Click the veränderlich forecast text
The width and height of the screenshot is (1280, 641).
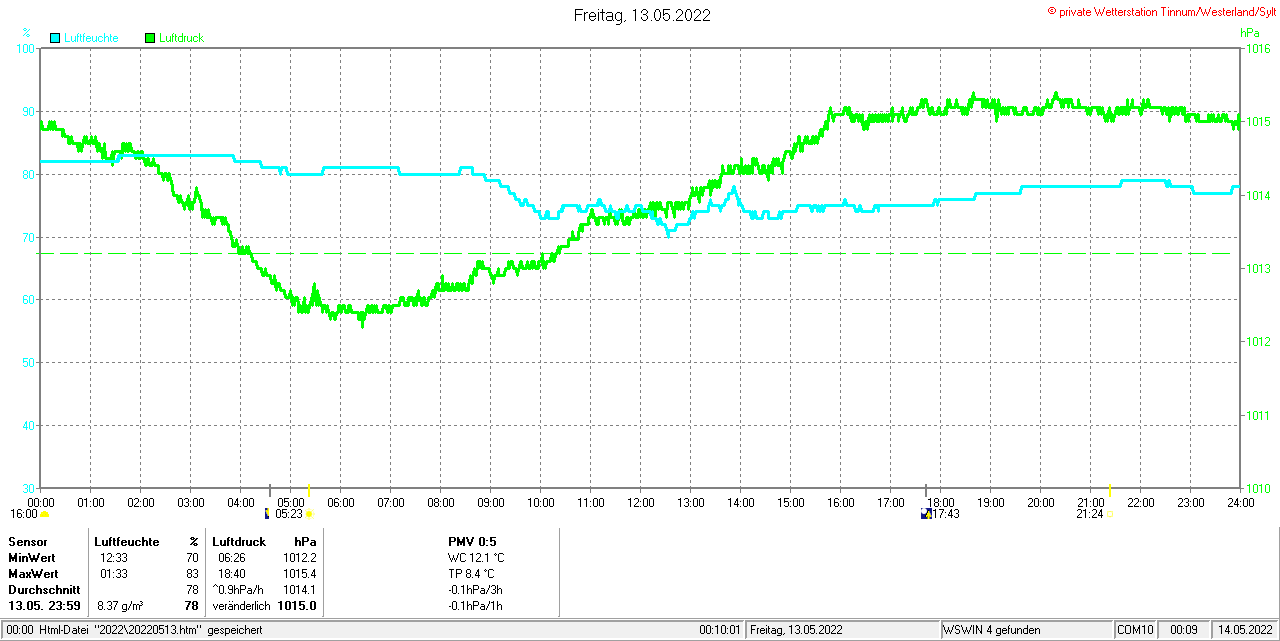(x=241, y=606)
